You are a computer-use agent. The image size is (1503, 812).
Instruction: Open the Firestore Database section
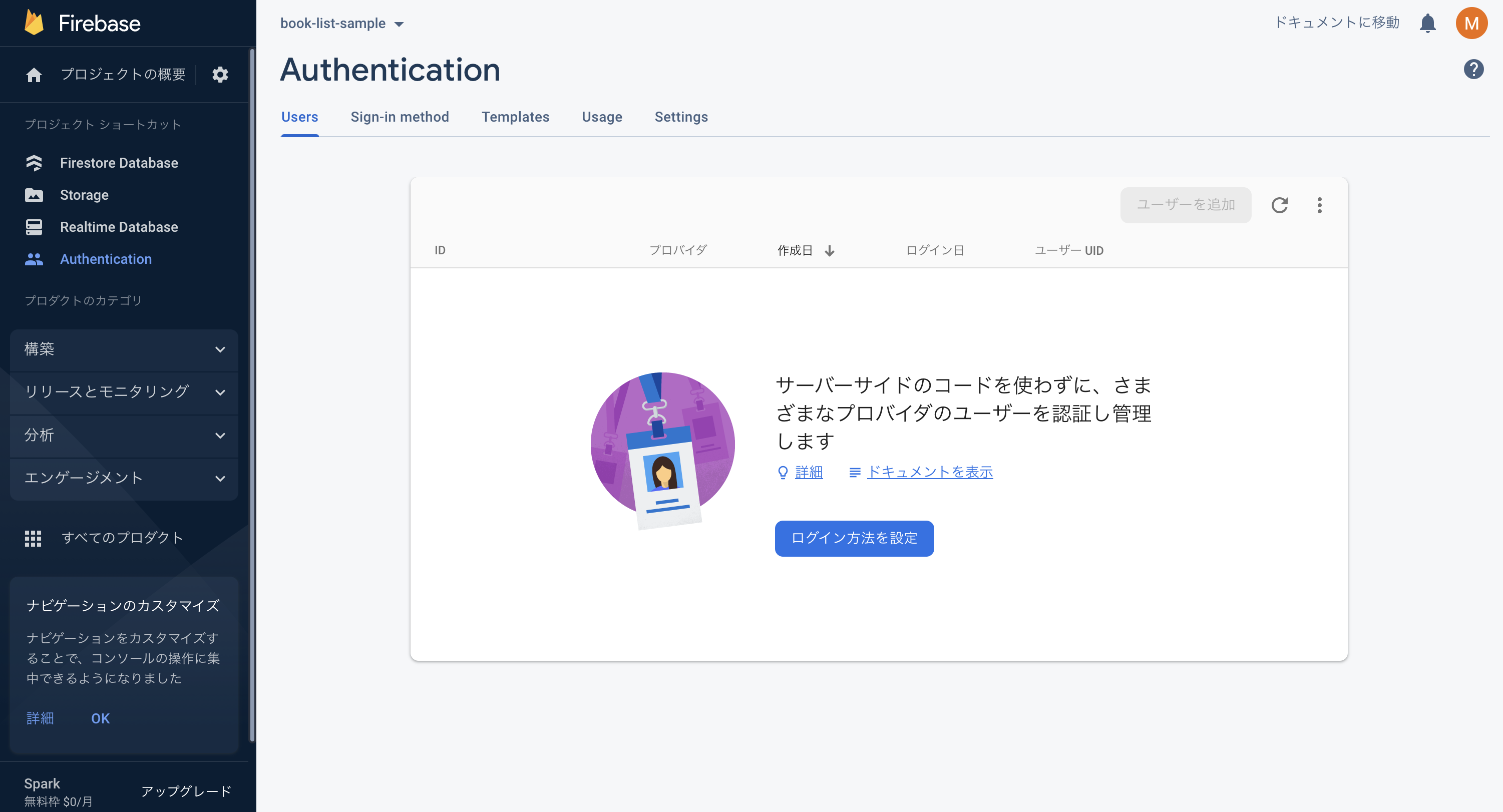(119, 163)
